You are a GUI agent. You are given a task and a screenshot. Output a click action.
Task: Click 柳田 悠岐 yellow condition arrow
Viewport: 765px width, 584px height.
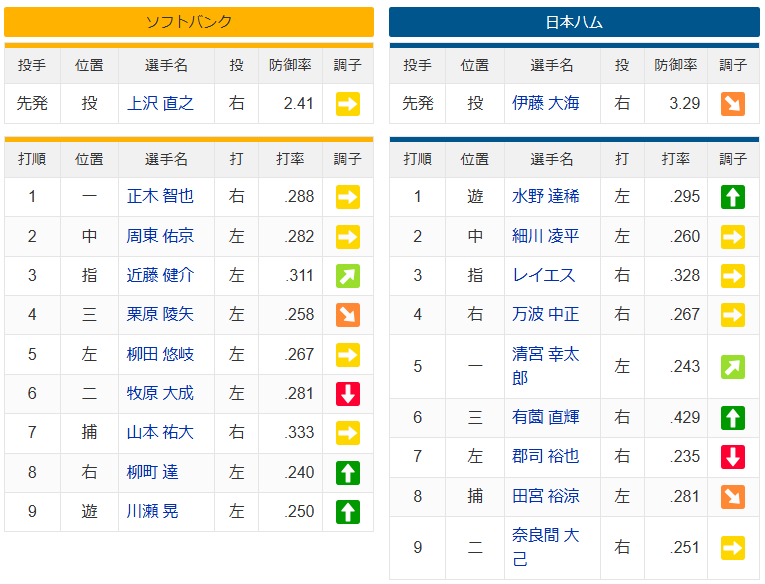tap(348, 355)
